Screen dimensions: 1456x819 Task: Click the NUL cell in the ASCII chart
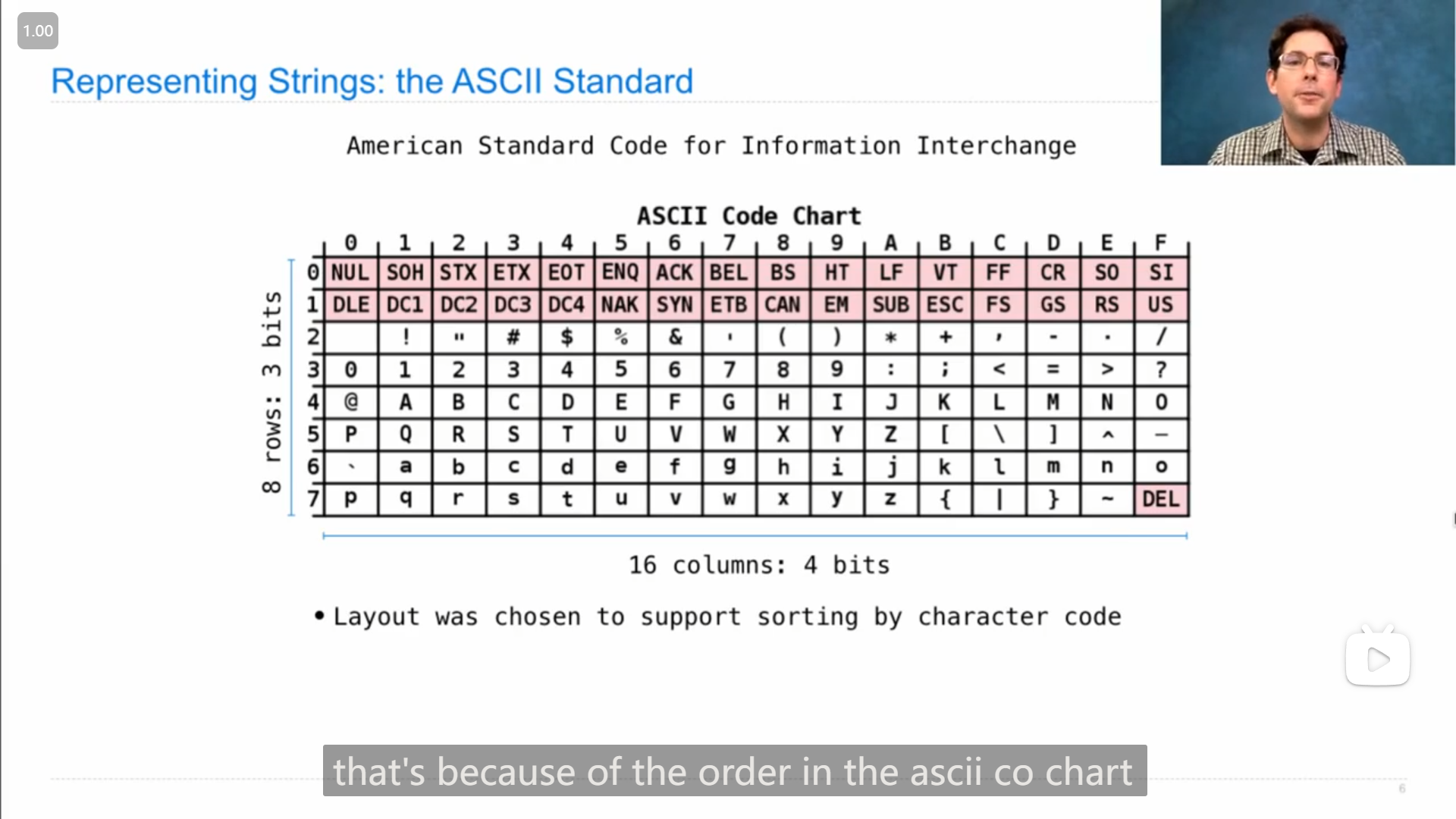coord(350,272)
